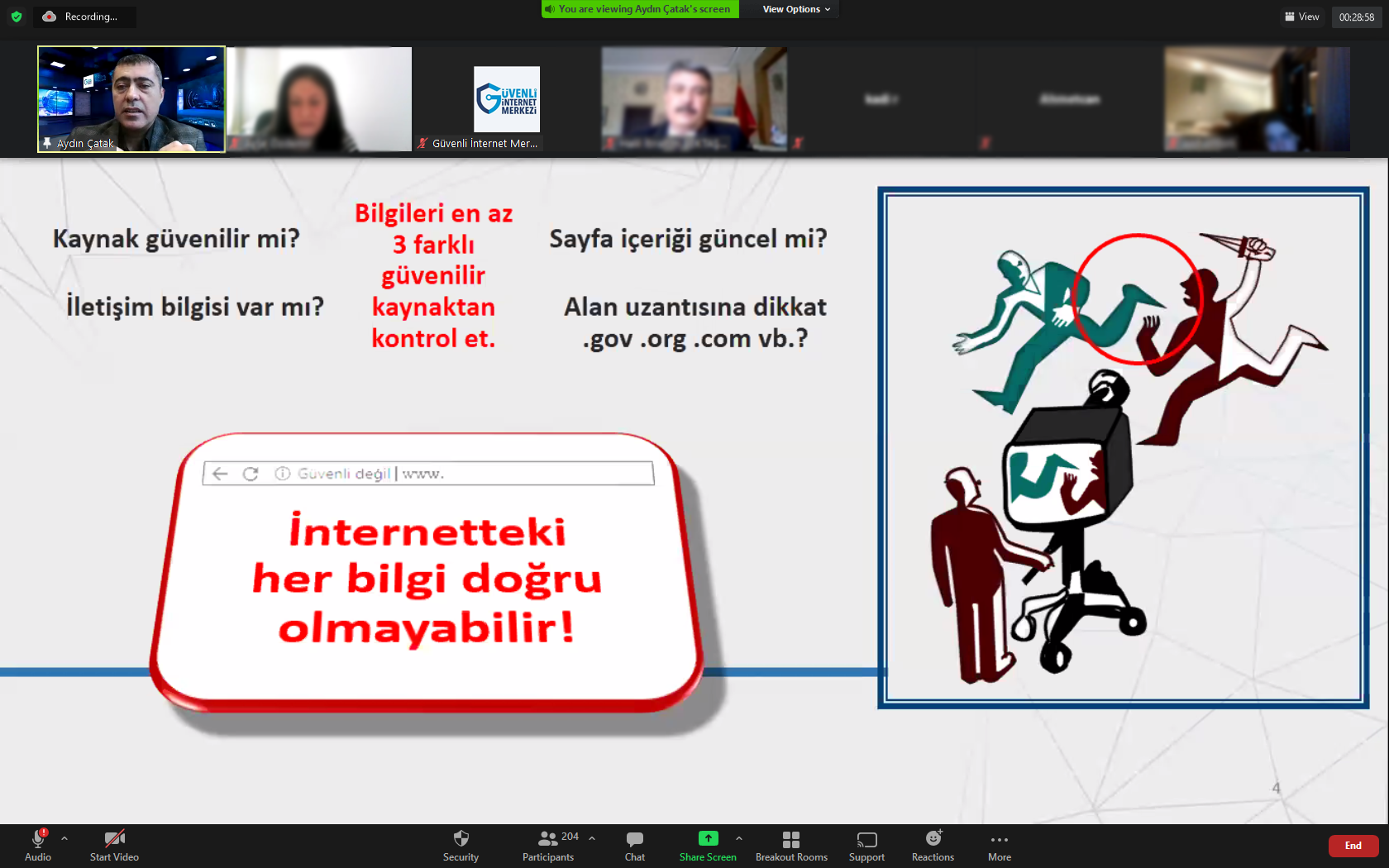Viewport: 1389px width, 868px height.
Task: Select the Güvenli İnternet Merkezi participant tile
Action: 507,98
